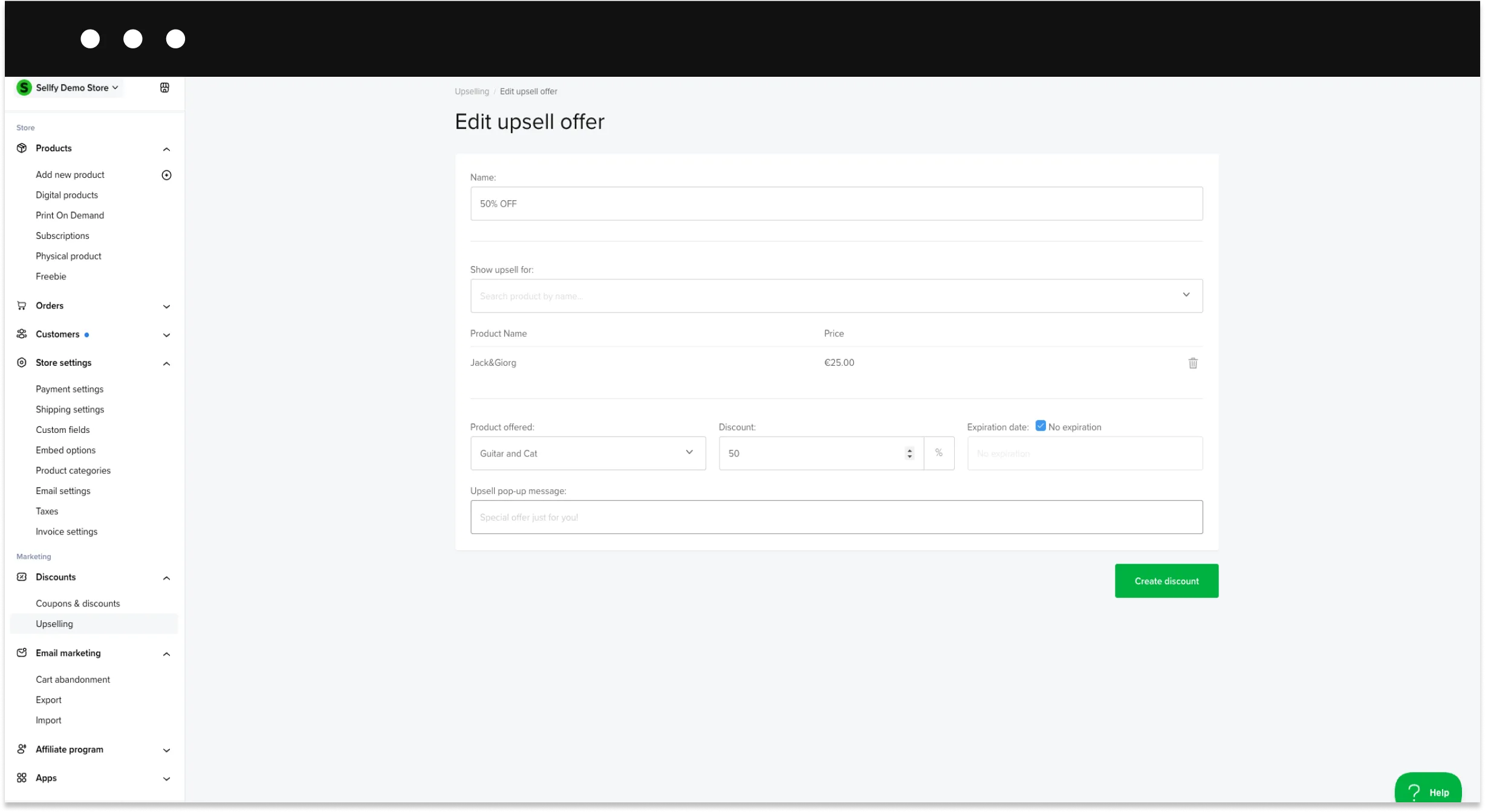This screenshot has width=1485, height=812.
Task: Expand the Orders section chevron
Action: click(x=167, y=307)
